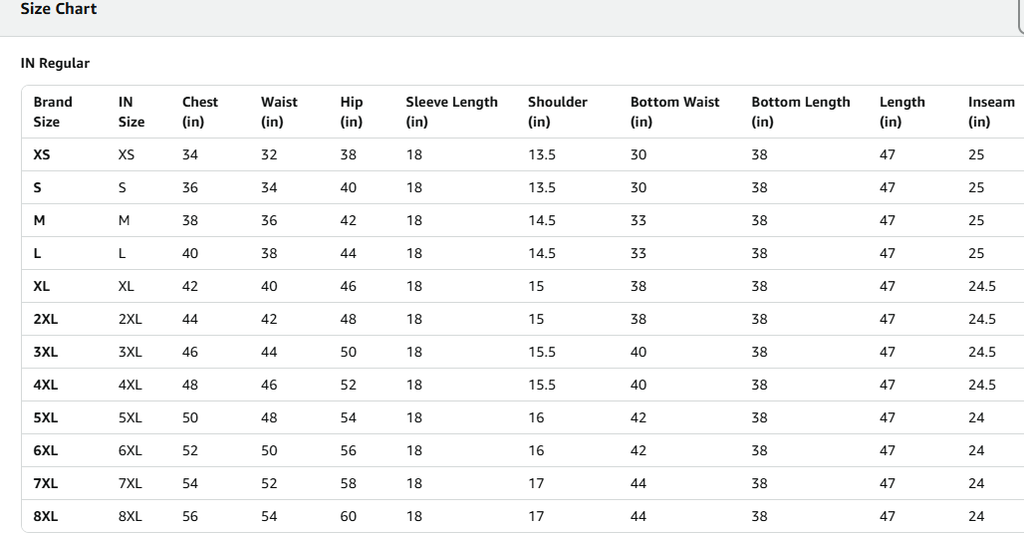This screenshot has height=539, width=1024.
Task: Click the Chest (in) column header
Action: click(199, 112)
